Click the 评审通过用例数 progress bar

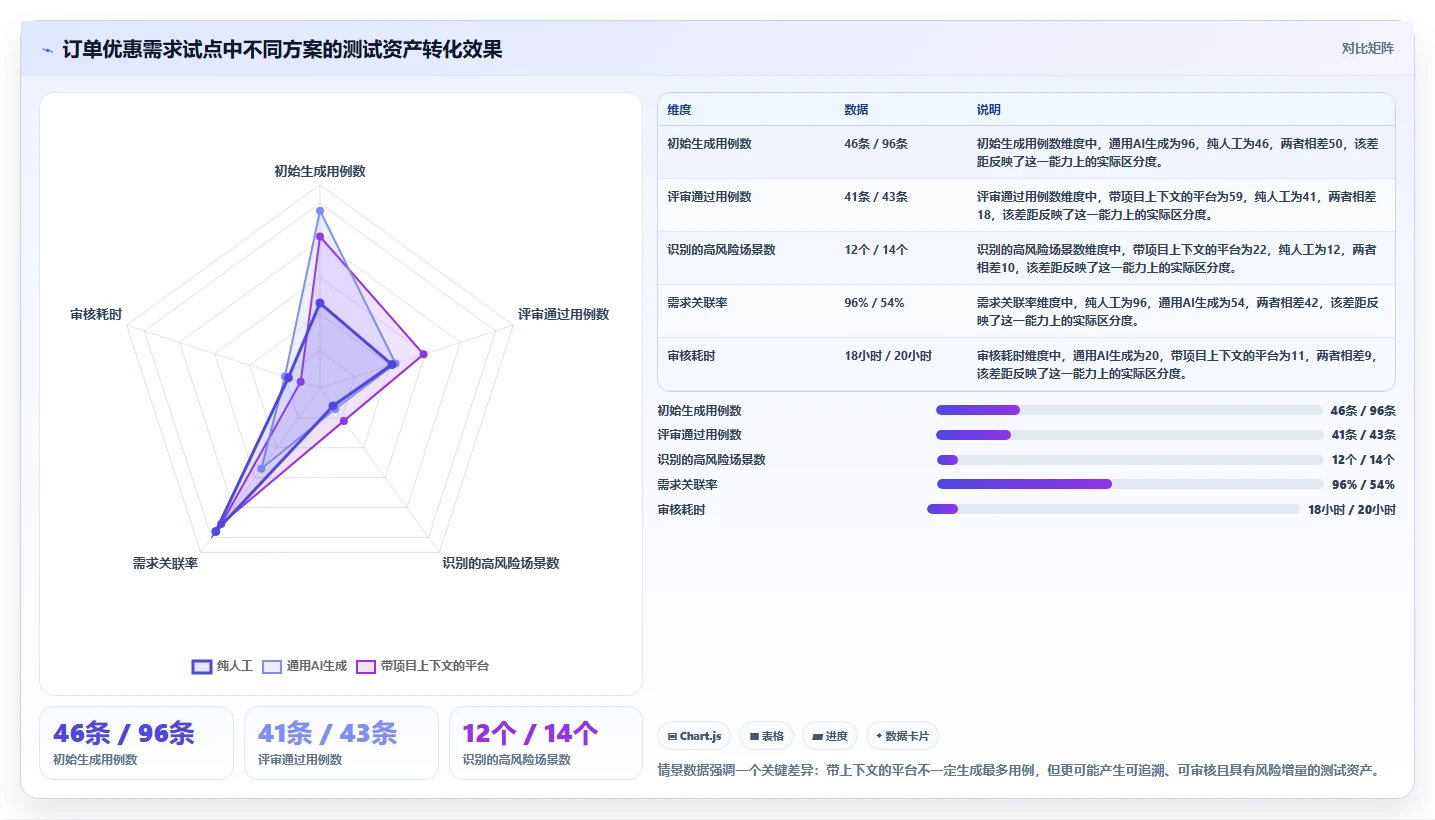pyautogui.click(x=1129, y=435)
